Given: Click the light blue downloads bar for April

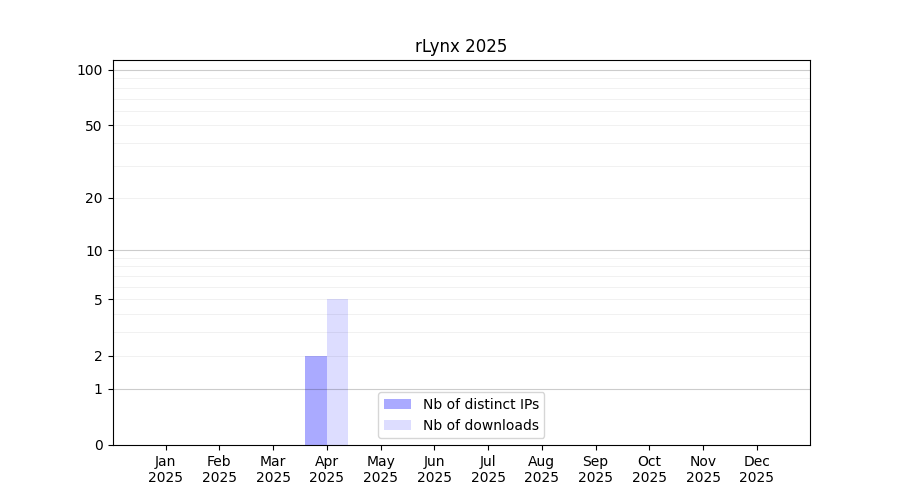Looking at the screenshot, I should 337,372.
